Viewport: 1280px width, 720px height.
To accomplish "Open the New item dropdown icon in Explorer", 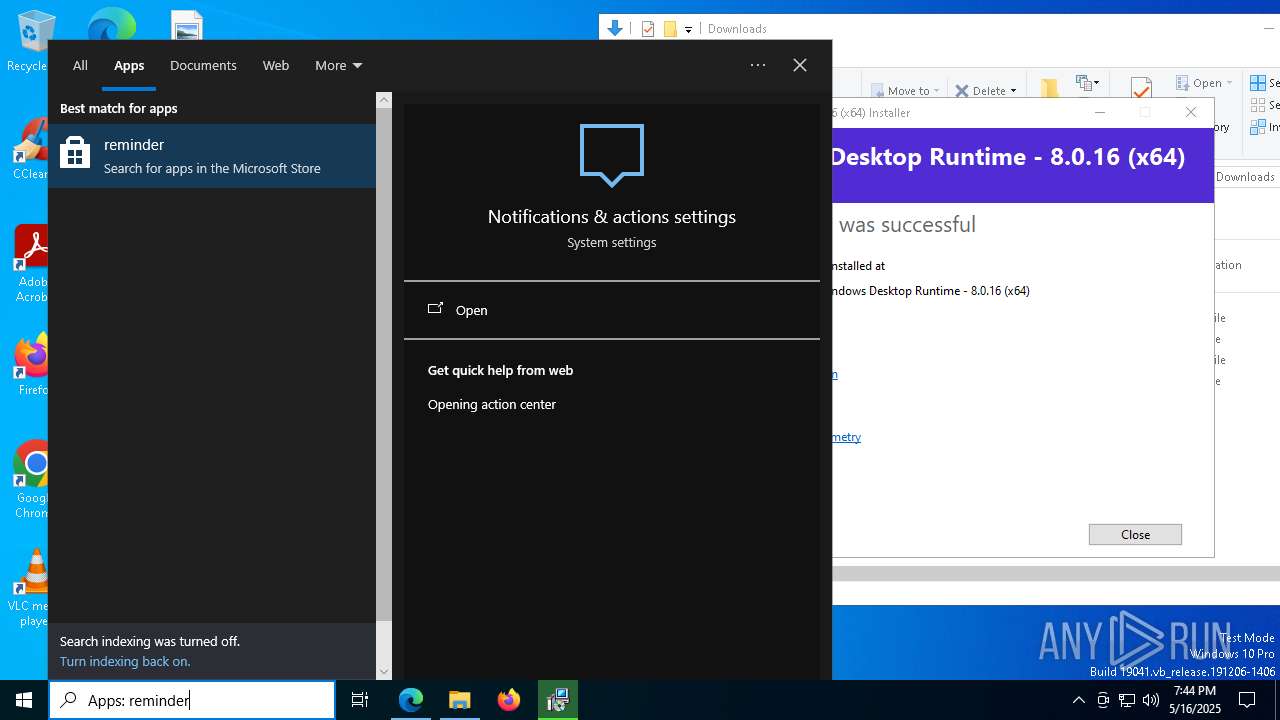I will coord(1087,83).
